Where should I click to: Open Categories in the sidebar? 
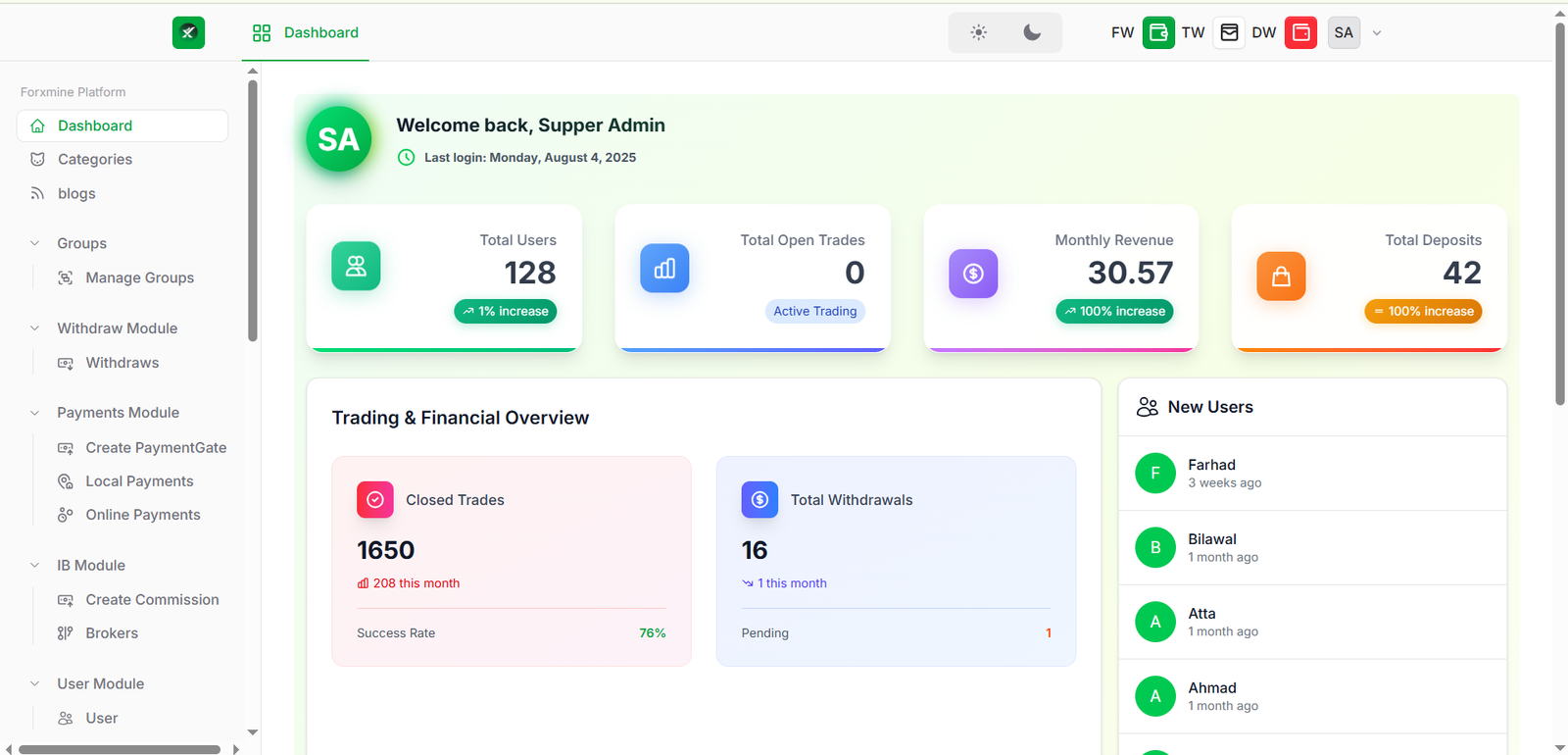94,160
